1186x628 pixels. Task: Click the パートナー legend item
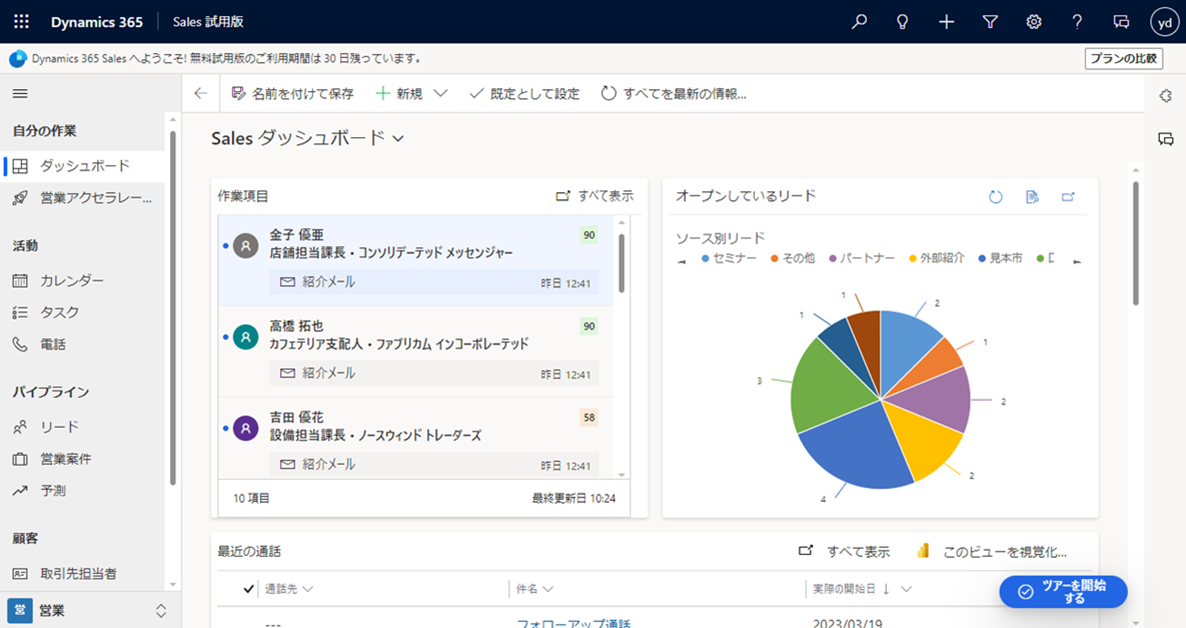(x=862, y=259)
